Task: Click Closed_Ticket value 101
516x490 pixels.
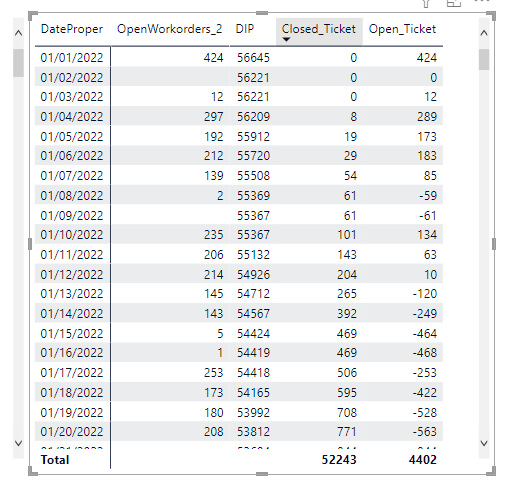Action: click(x=347, y=235)
